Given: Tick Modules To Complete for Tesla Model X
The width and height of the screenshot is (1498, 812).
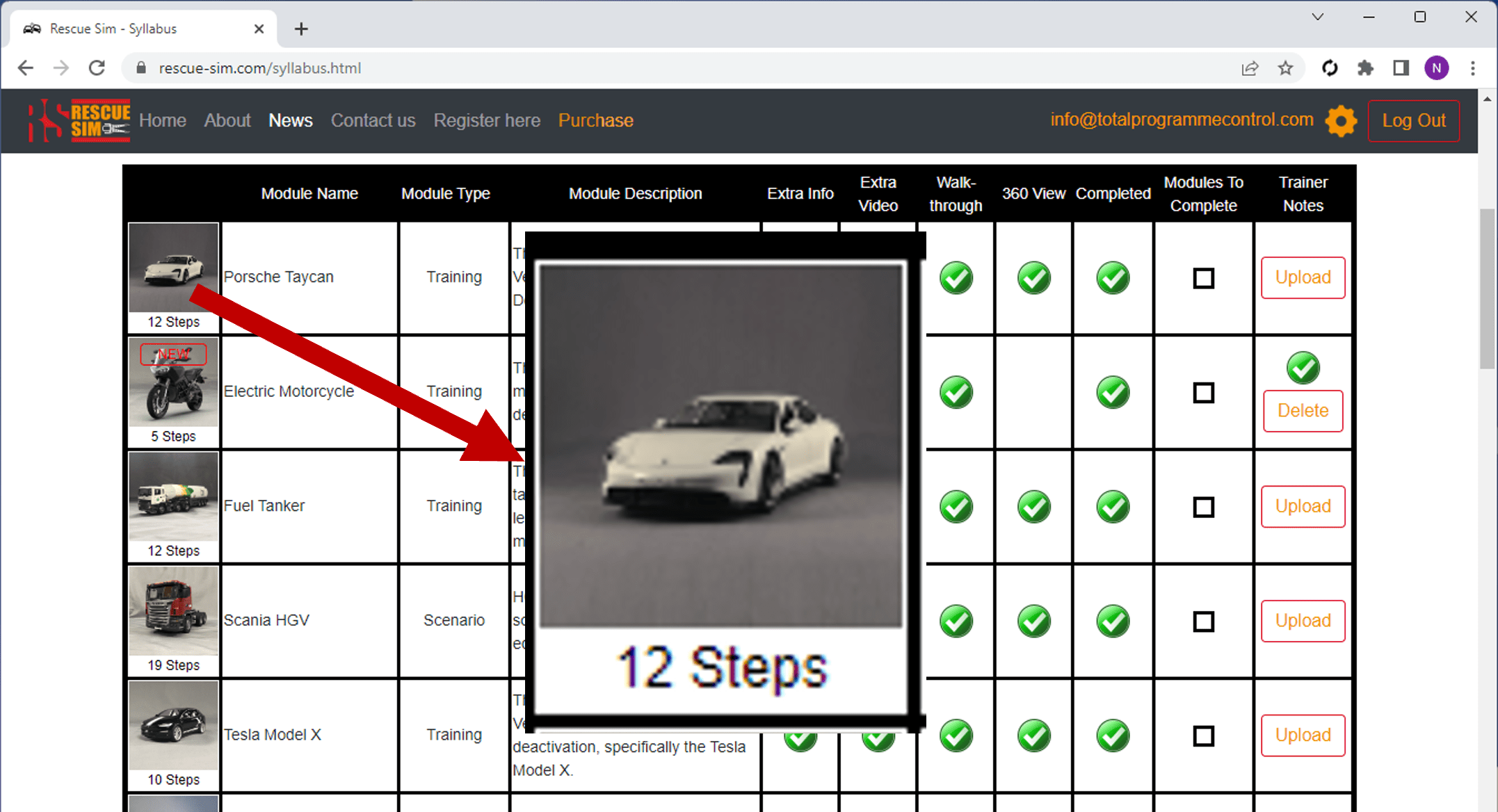Looking at the screenshot, I should pos(1203,736).
